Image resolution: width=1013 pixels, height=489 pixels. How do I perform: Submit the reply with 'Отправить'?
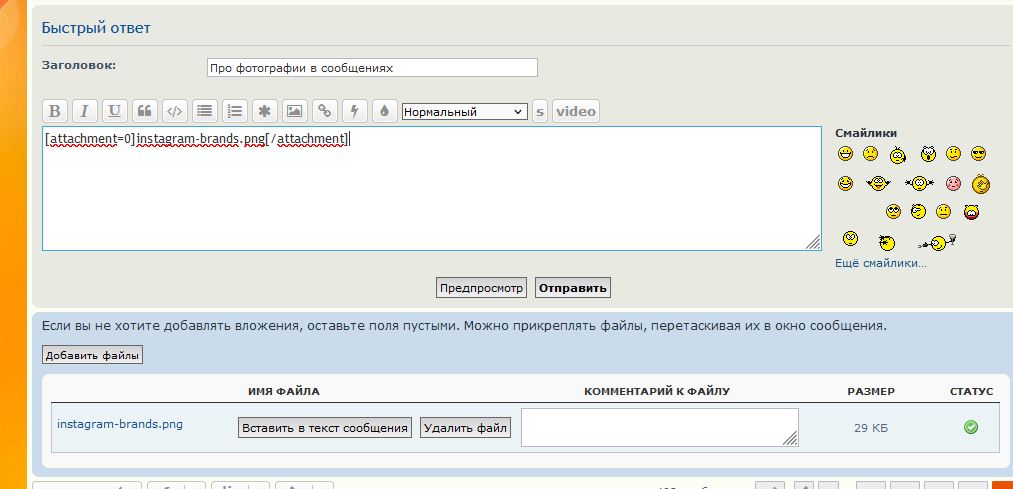click(x=573, y=288)
